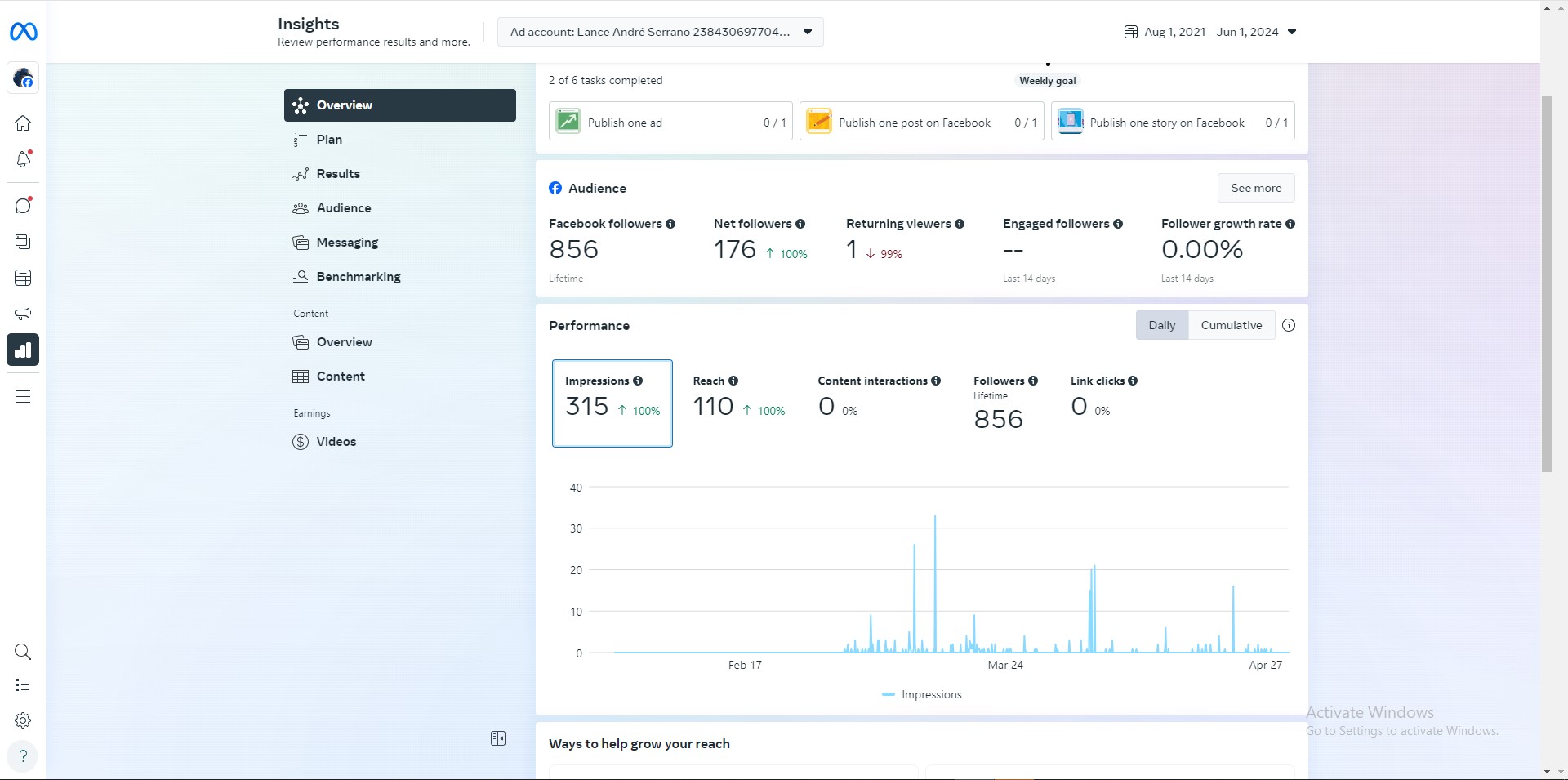Viewport: 1568px width, 780px height.
Task: Click See more in Audience card
Action: 1256,188
